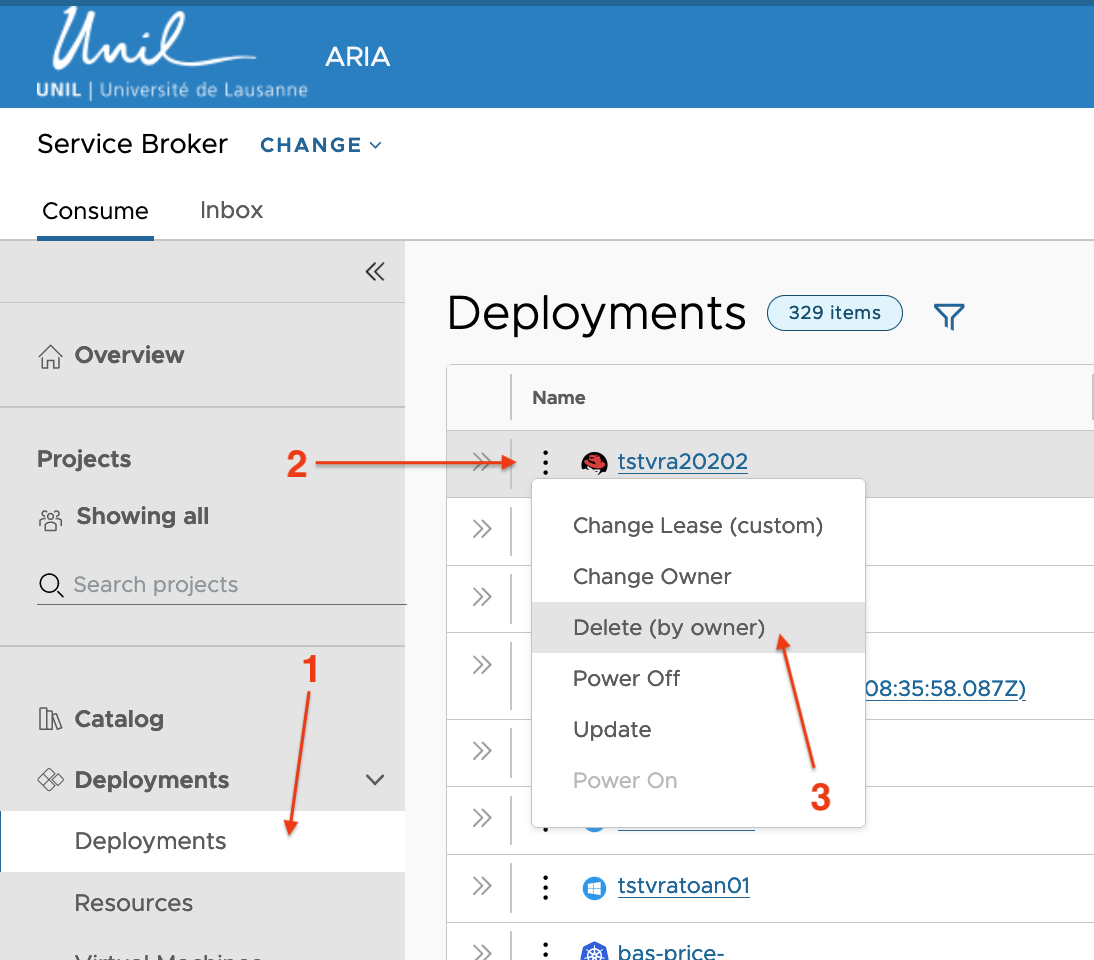1094x960 pixels.
Task: Select Power Off in context menu
Action: point(626,679)
